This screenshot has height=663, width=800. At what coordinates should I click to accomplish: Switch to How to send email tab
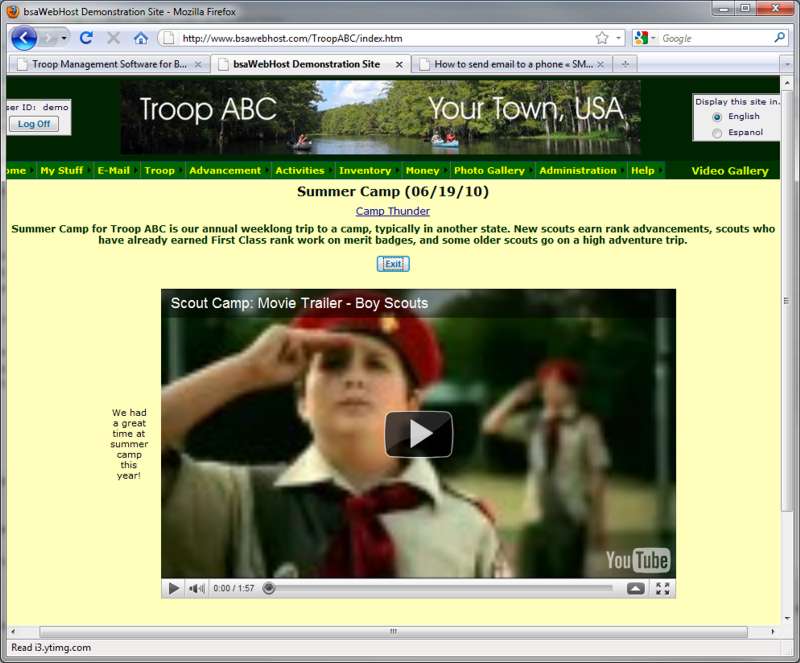pyautogui.click(x=512, y=64)
